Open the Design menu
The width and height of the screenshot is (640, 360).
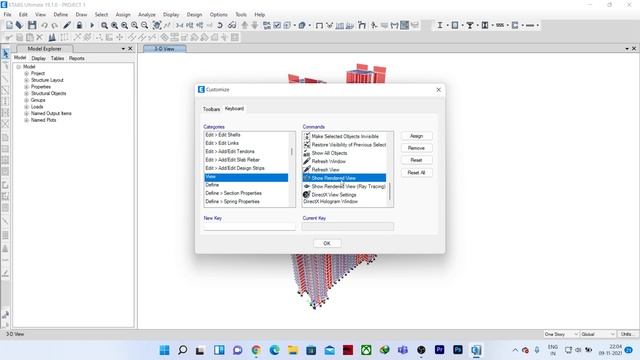(x=194, y=15)
